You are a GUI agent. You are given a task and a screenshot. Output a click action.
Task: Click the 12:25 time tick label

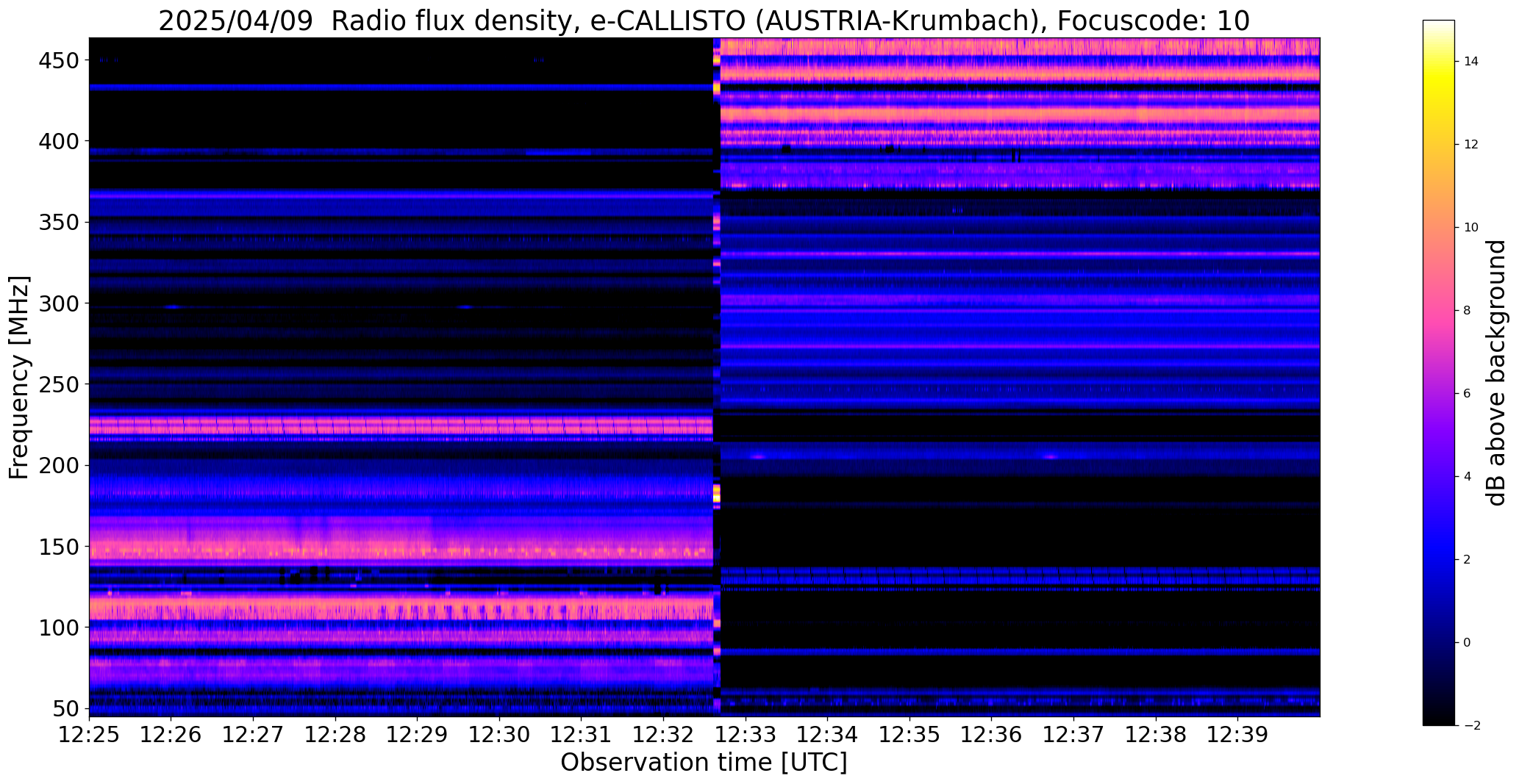[x=89, y=734]
